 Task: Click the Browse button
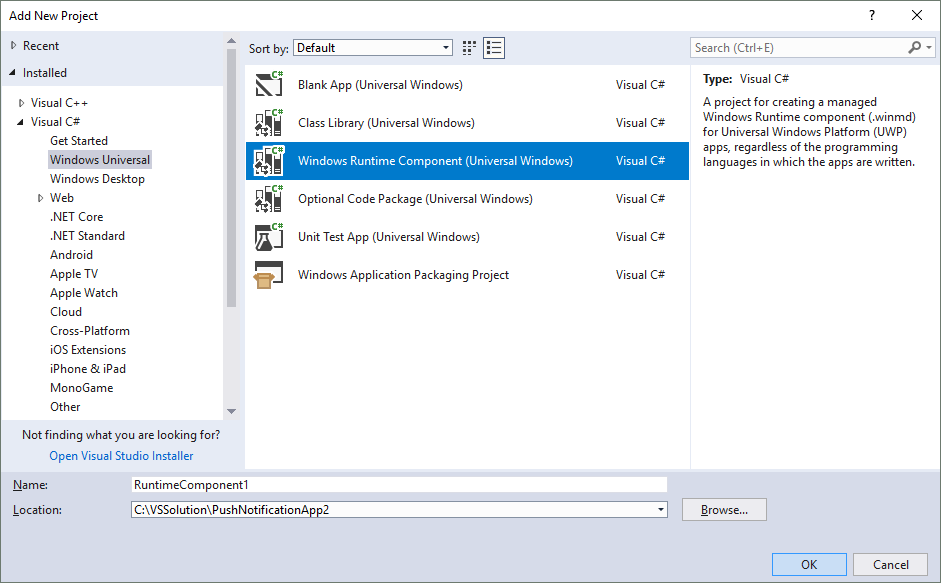tap(724, 510)
